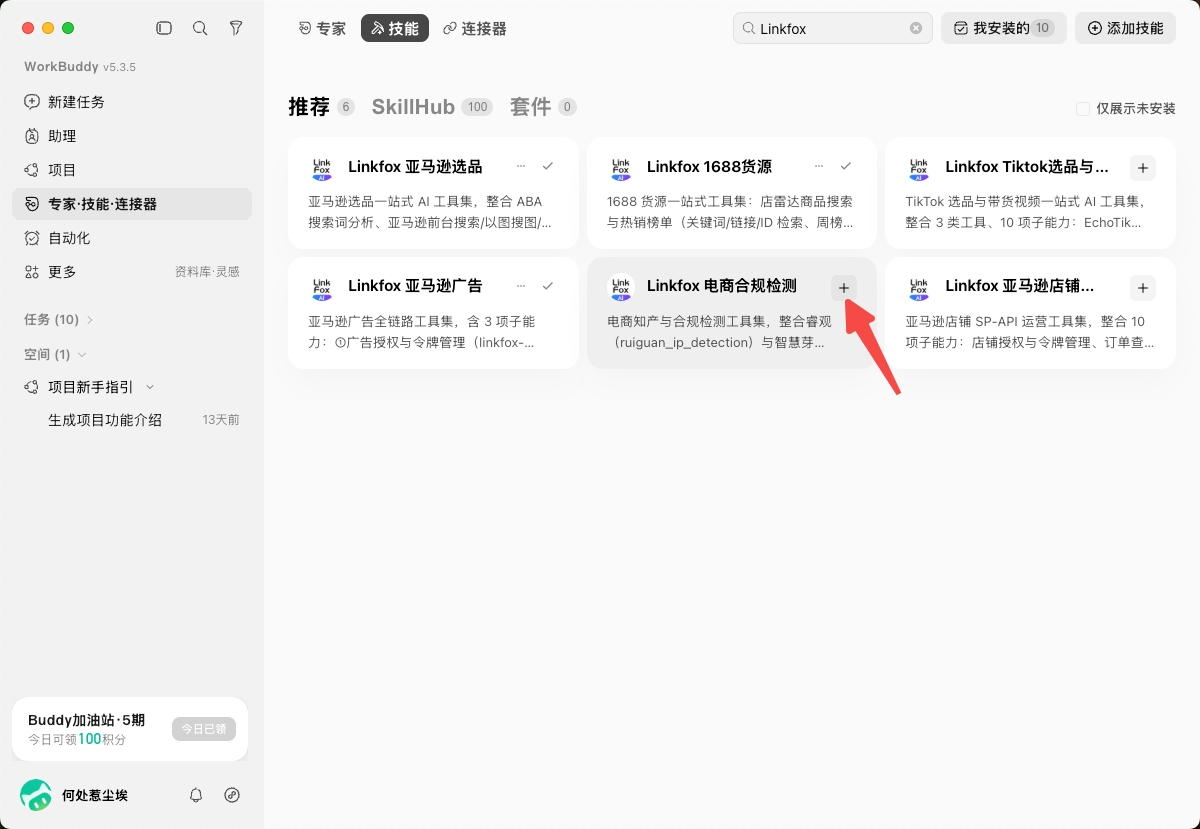
Task: Select 专家·技能·连接器 in the sidebar
Action: pos(132,204)
